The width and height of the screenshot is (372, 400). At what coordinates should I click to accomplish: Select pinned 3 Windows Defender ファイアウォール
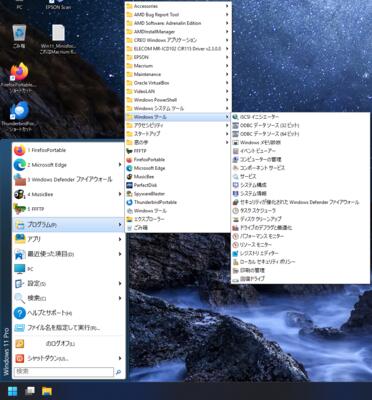click(68, 180)
